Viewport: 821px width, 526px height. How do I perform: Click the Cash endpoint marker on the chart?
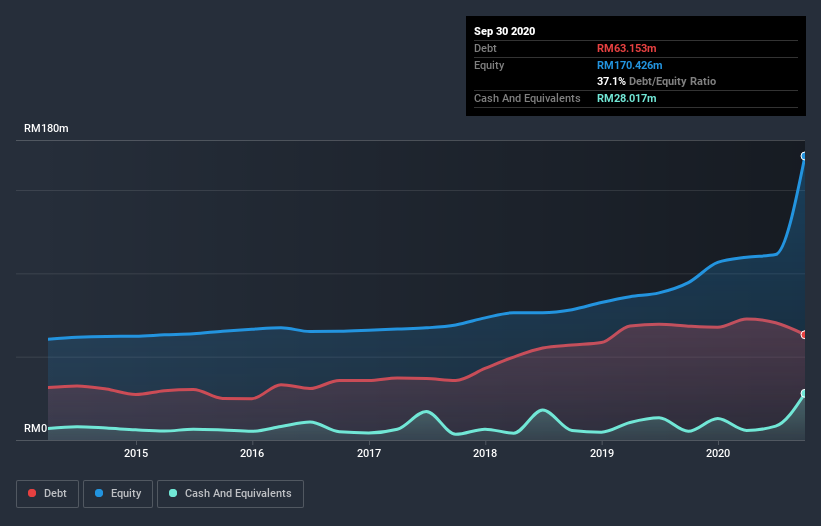(804, 393)
